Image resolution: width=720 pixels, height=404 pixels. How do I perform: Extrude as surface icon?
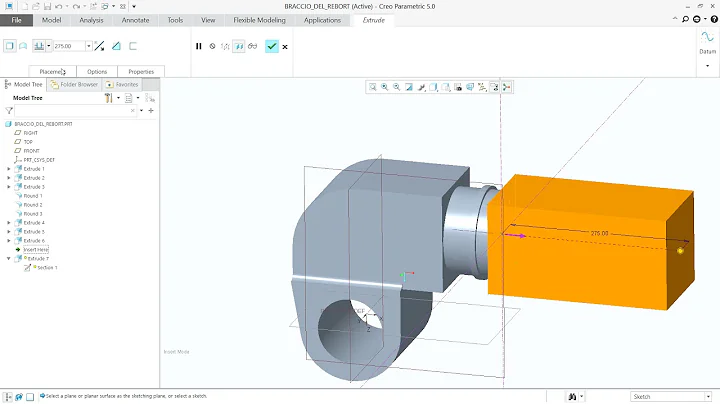click(23, 46)
